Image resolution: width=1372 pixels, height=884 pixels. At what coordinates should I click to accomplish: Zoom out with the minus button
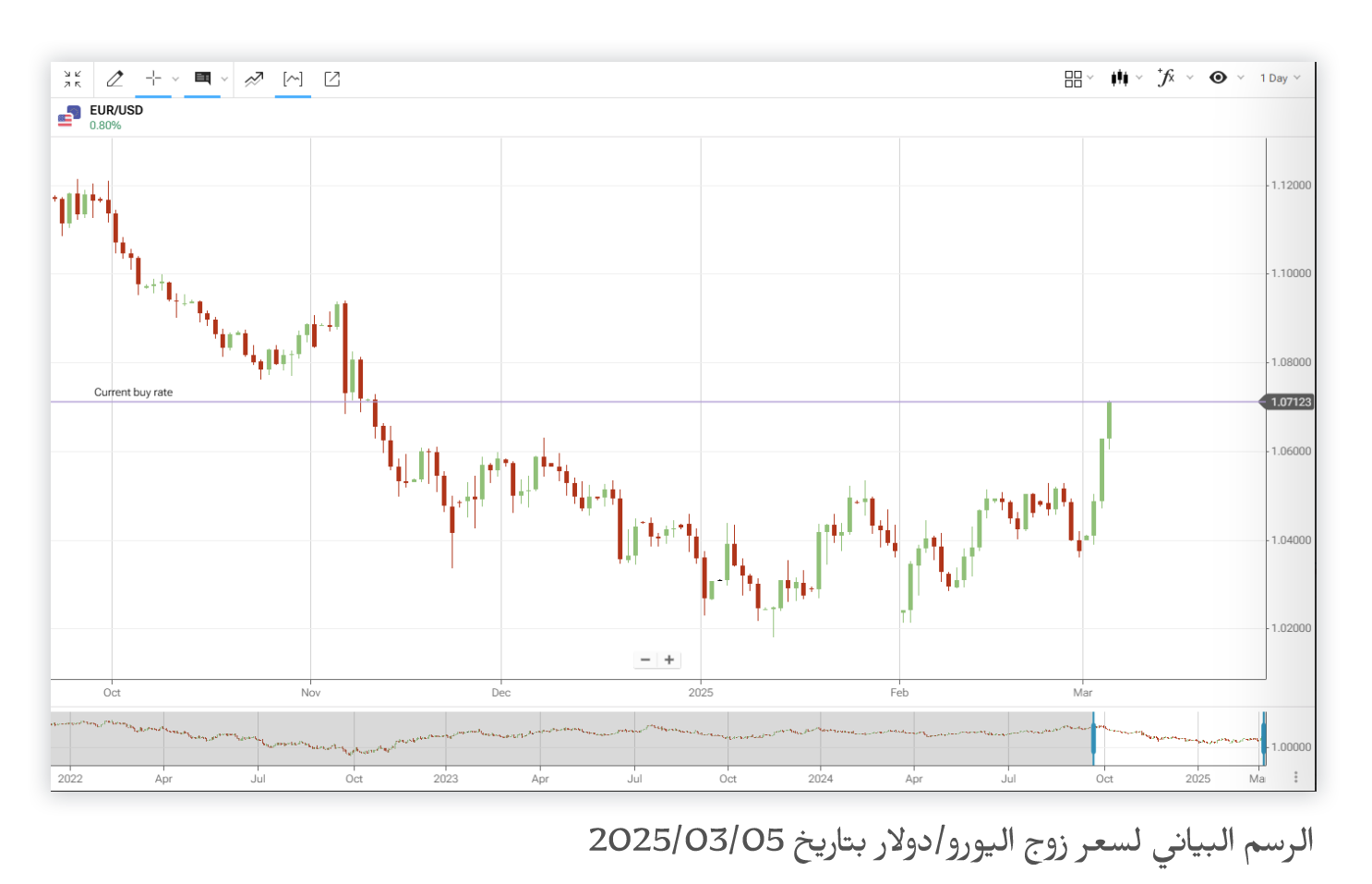645,660
